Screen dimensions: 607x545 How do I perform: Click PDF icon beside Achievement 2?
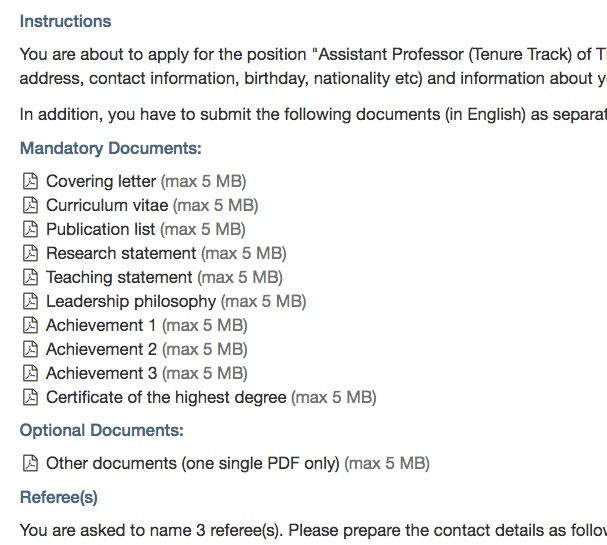pos(30,349)
